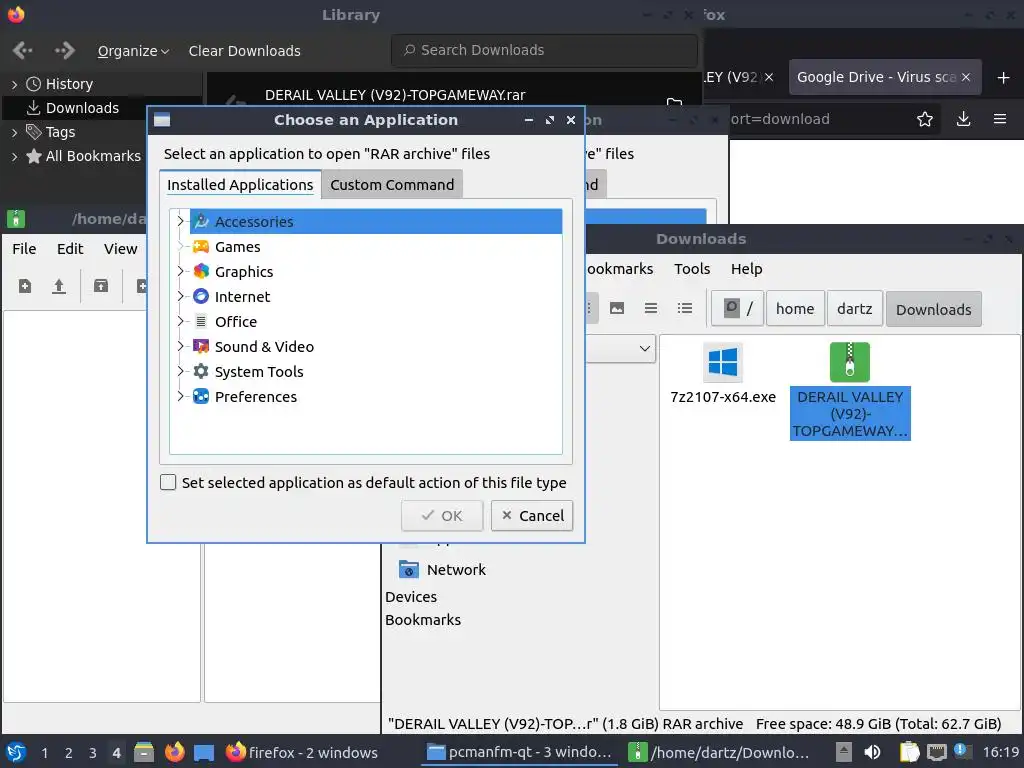1024x768 pixels.
Task: Switch to Installed Applications tab
Action: [240, 185]
